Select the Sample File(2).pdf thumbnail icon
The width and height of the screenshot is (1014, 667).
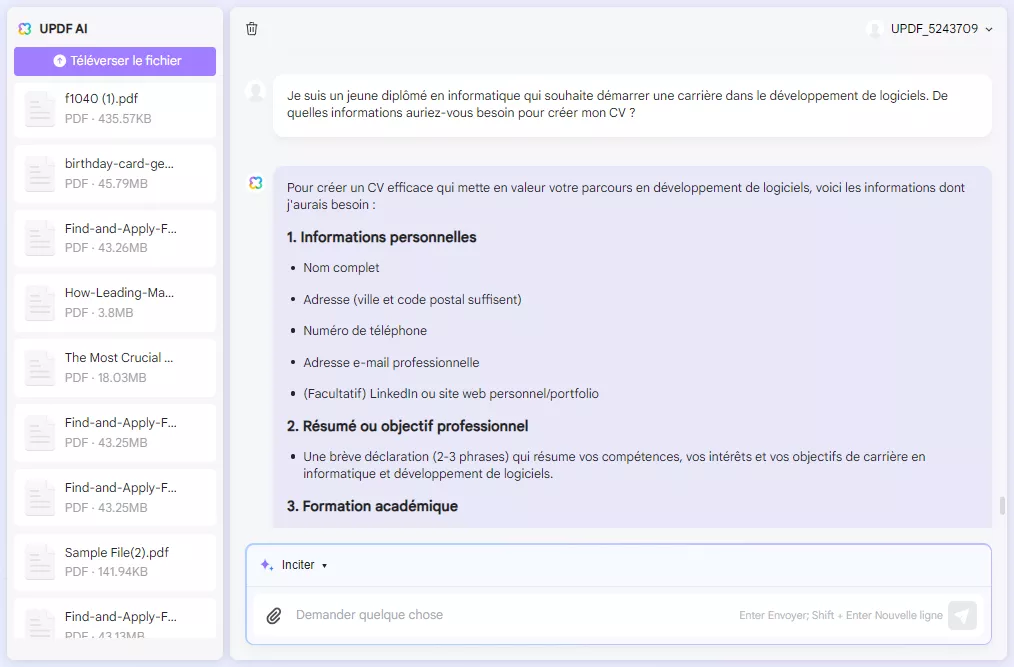[x=39, y=562]
